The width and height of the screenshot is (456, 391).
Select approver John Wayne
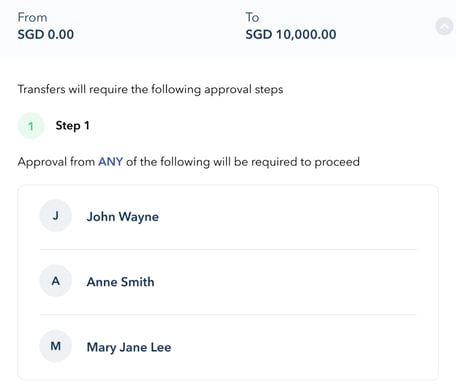click(123, 217)
